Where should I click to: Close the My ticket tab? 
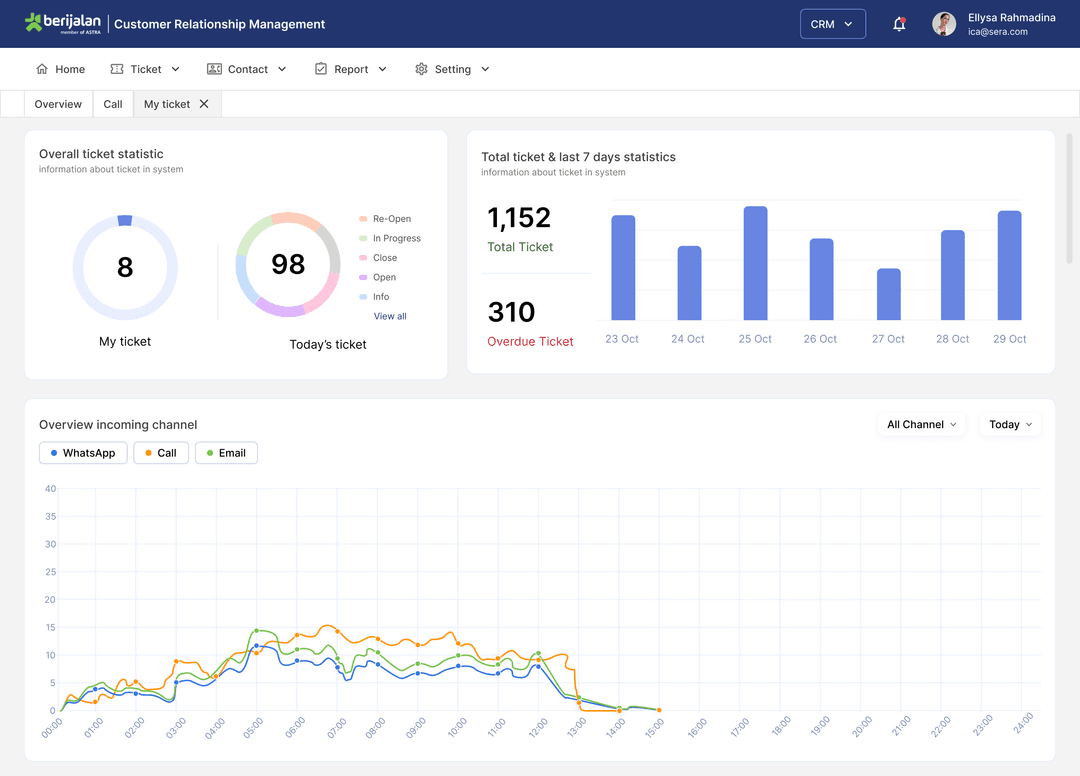(x=204, y=104)
